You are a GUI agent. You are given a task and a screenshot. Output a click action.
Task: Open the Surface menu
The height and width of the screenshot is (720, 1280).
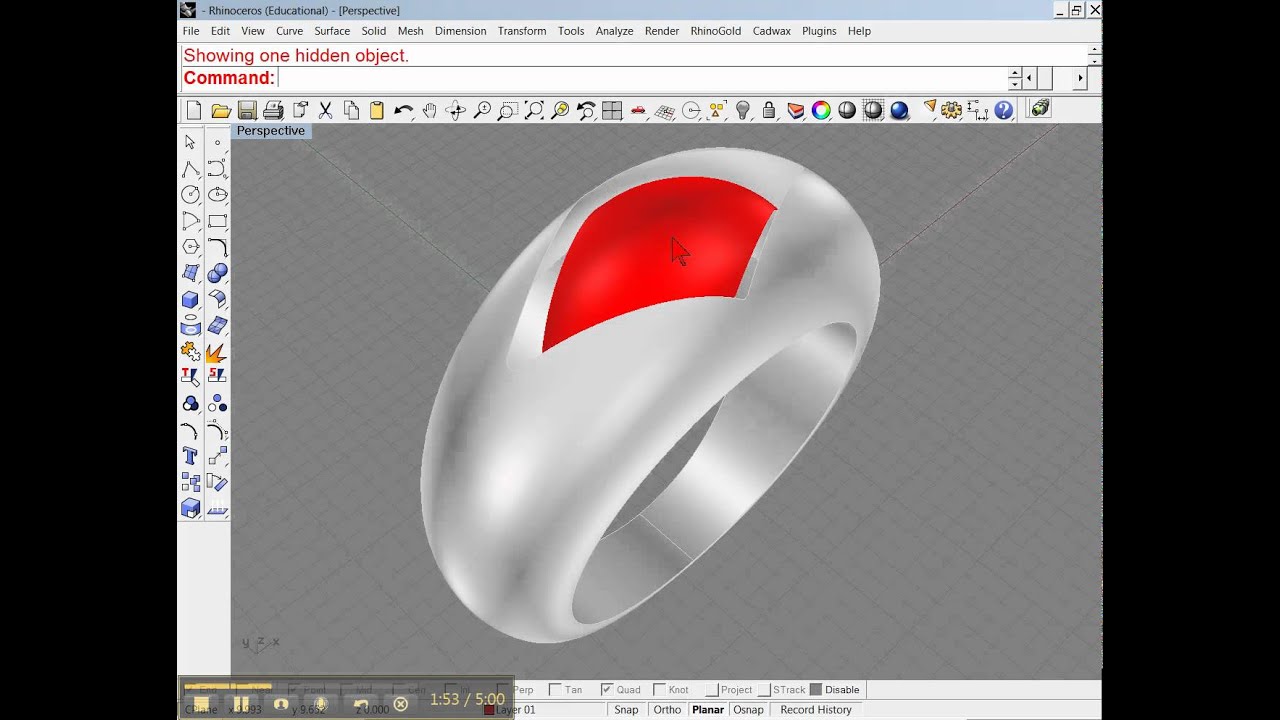coord(332,31)
